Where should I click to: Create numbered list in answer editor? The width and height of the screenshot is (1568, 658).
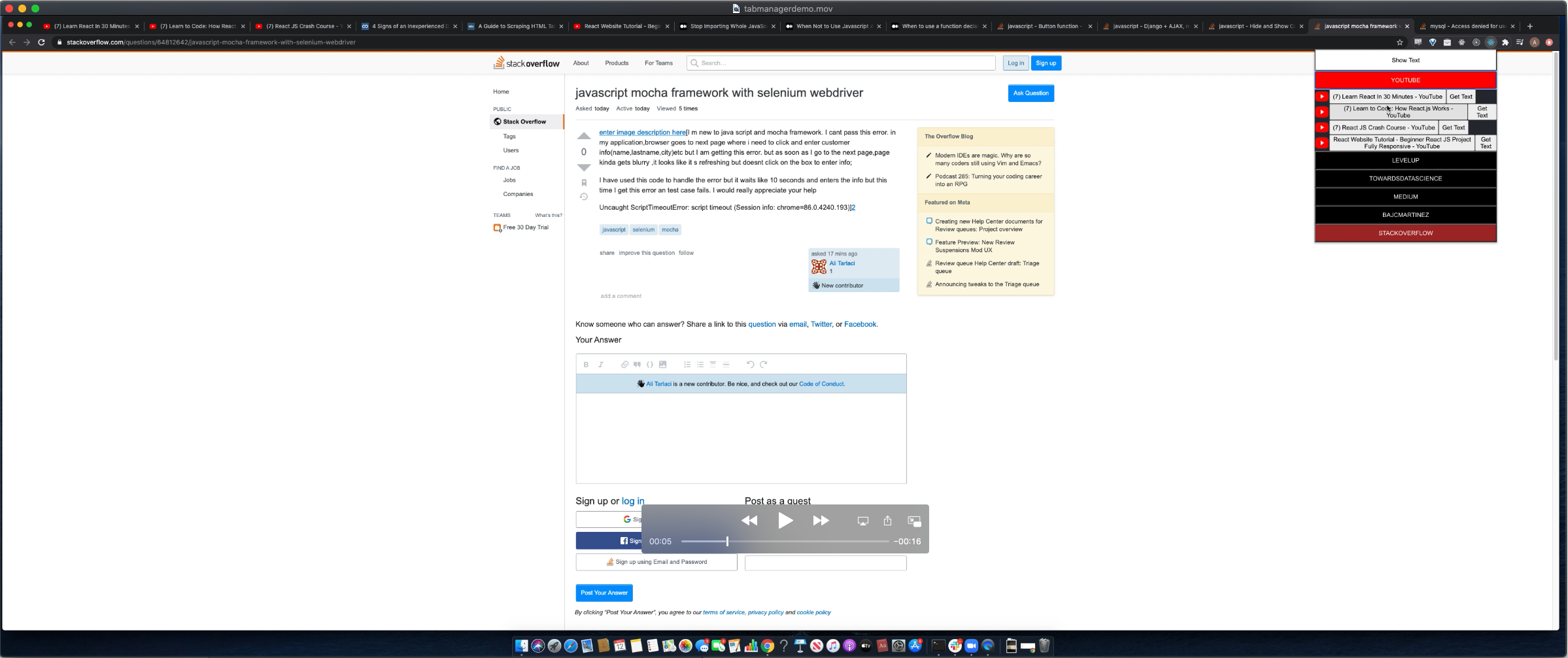pos(687,365)
